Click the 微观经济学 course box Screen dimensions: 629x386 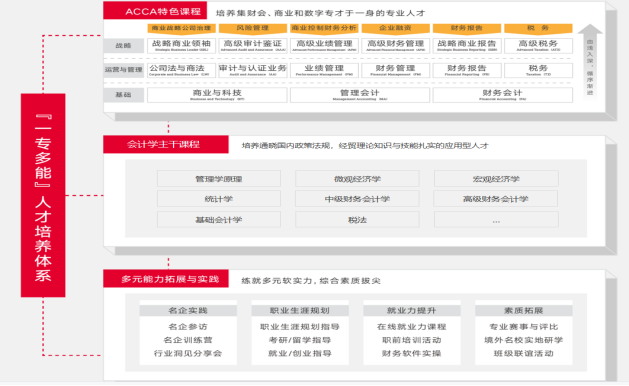(x=357, y=179)
